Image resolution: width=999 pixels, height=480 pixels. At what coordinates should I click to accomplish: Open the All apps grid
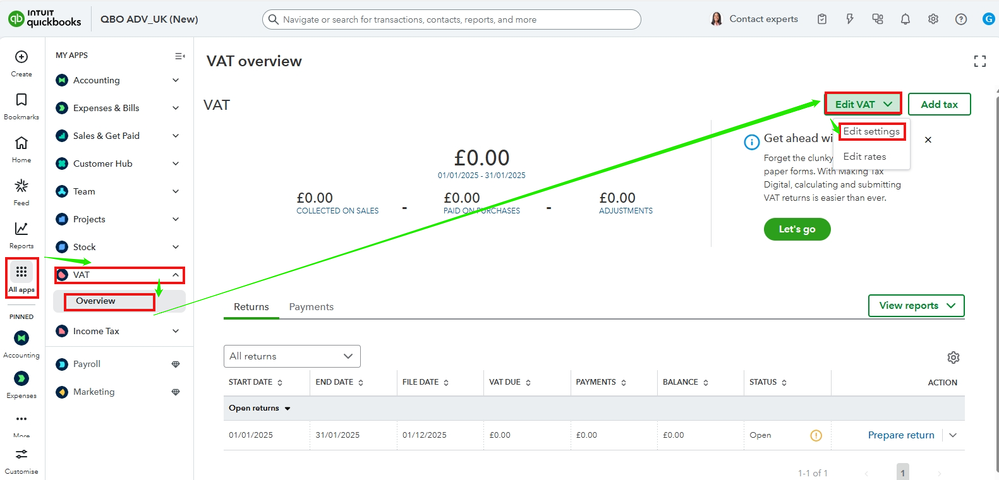(x=21, y=273)
